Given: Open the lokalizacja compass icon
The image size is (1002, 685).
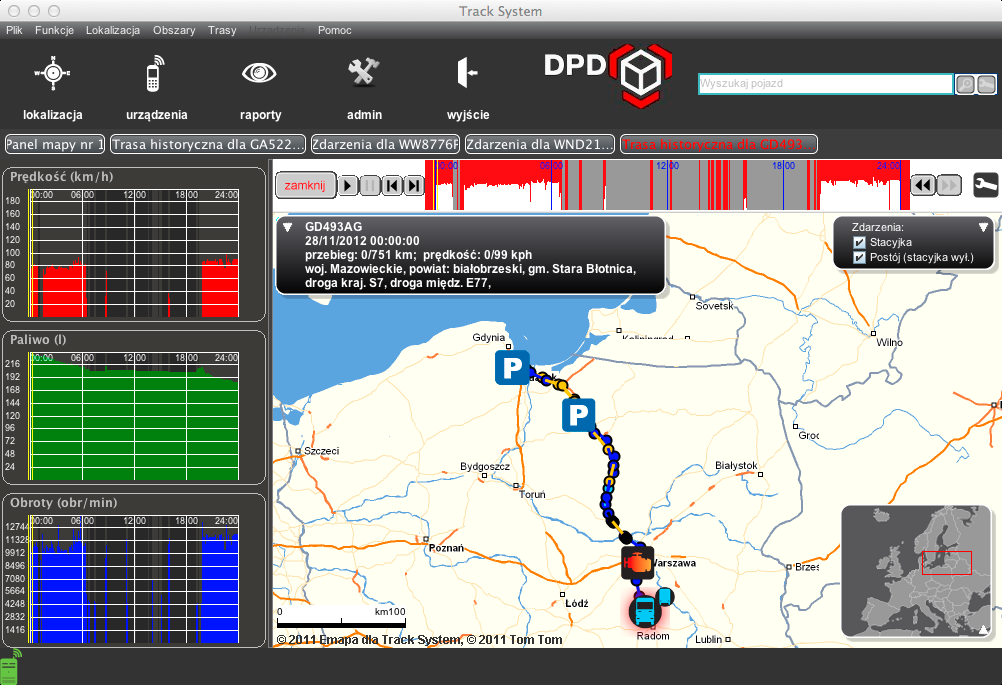Looking at the screenshot, I should click(52, 73).
